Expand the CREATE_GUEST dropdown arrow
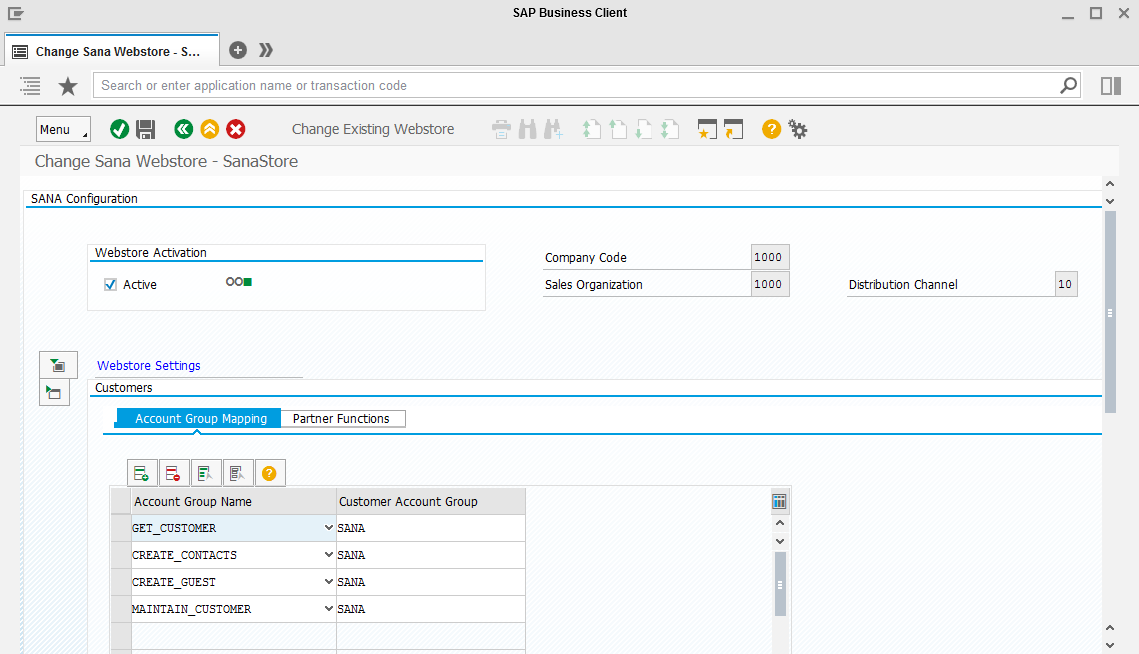The height and width of the screenshot is (654, 1139). (328, 582)
